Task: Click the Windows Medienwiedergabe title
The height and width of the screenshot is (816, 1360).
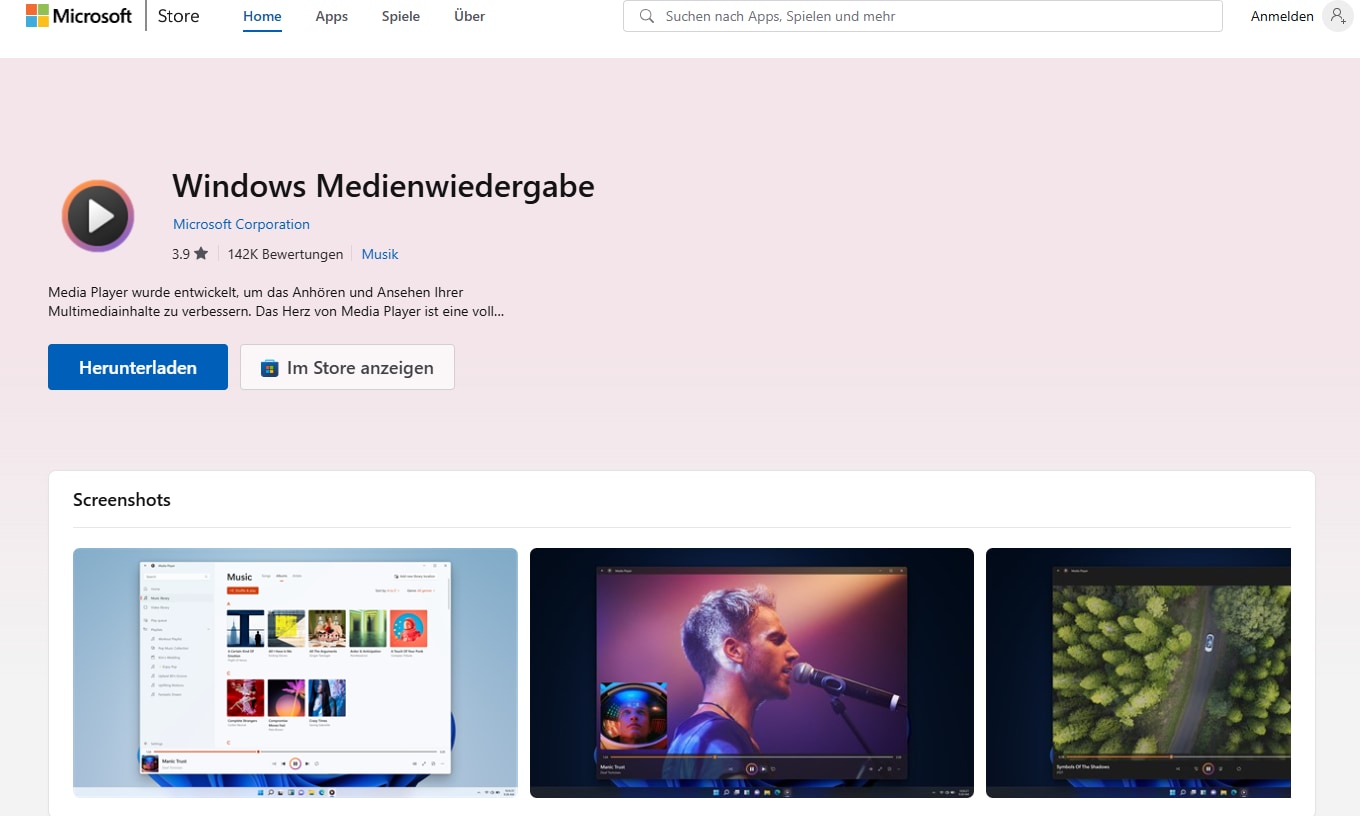Action: pos(383,186)
